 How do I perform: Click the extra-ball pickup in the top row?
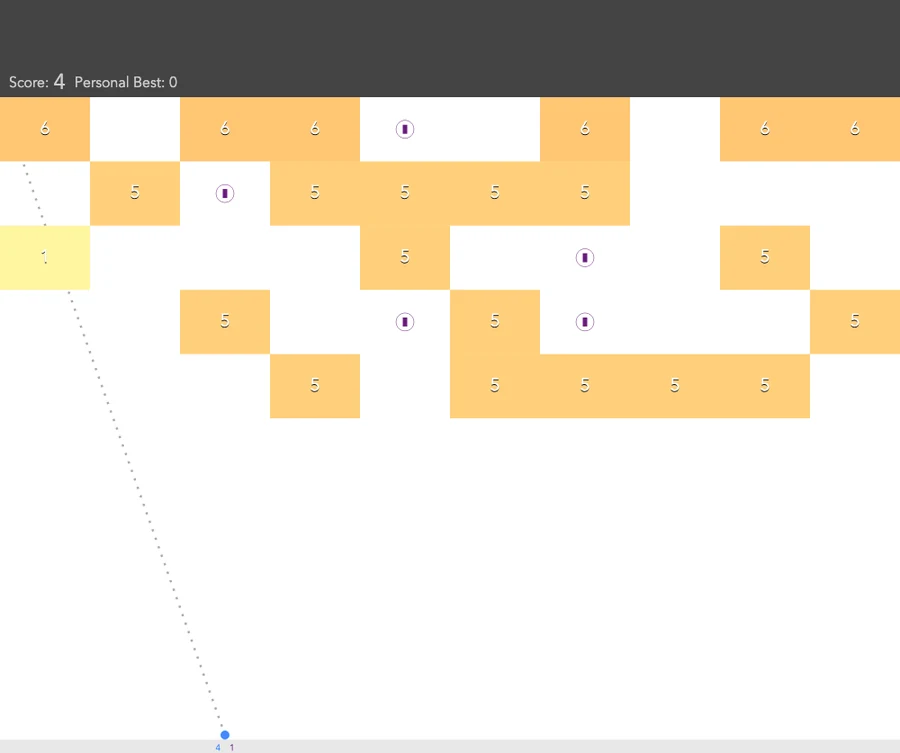pos(405,129)
